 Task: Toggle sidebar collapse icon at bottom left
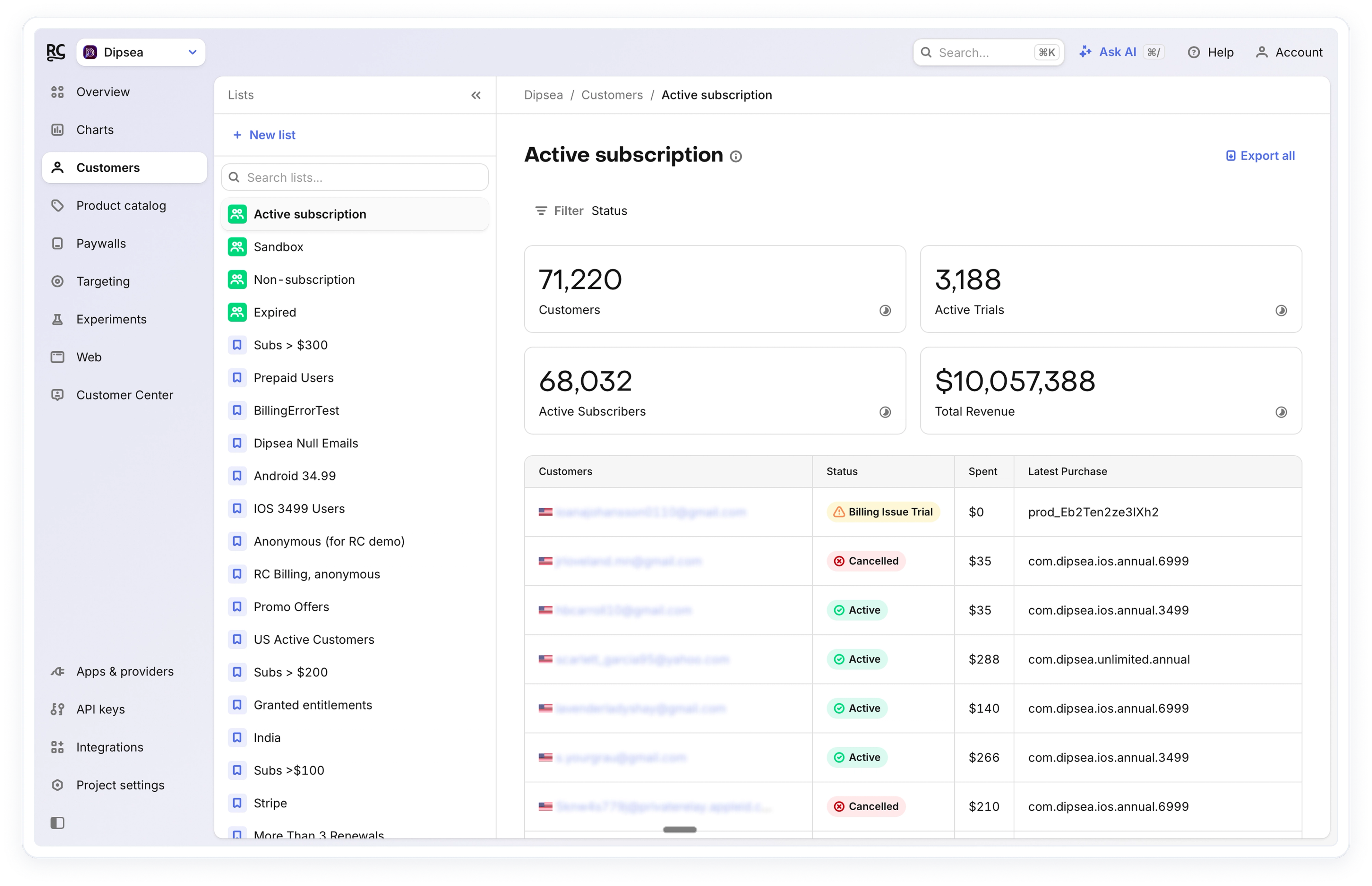[58, 823]
